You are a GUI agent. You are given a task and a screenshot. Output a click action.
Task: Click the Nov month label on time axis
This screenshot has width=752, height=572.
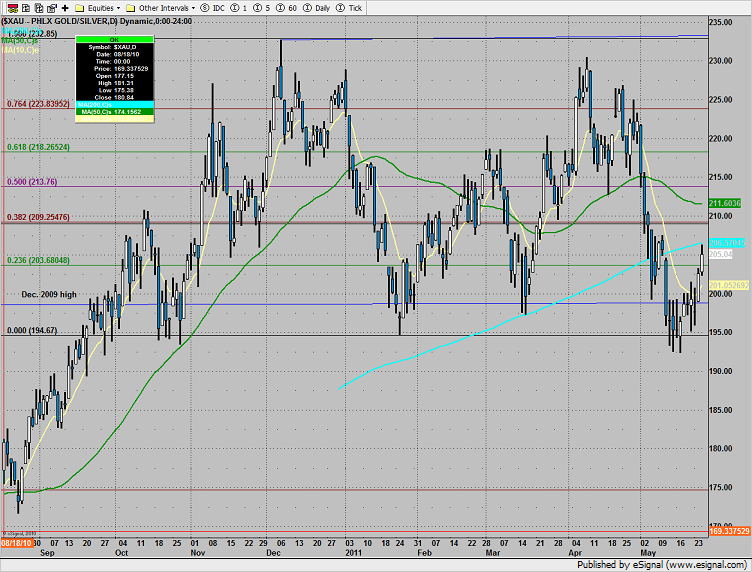coord(198,553)
